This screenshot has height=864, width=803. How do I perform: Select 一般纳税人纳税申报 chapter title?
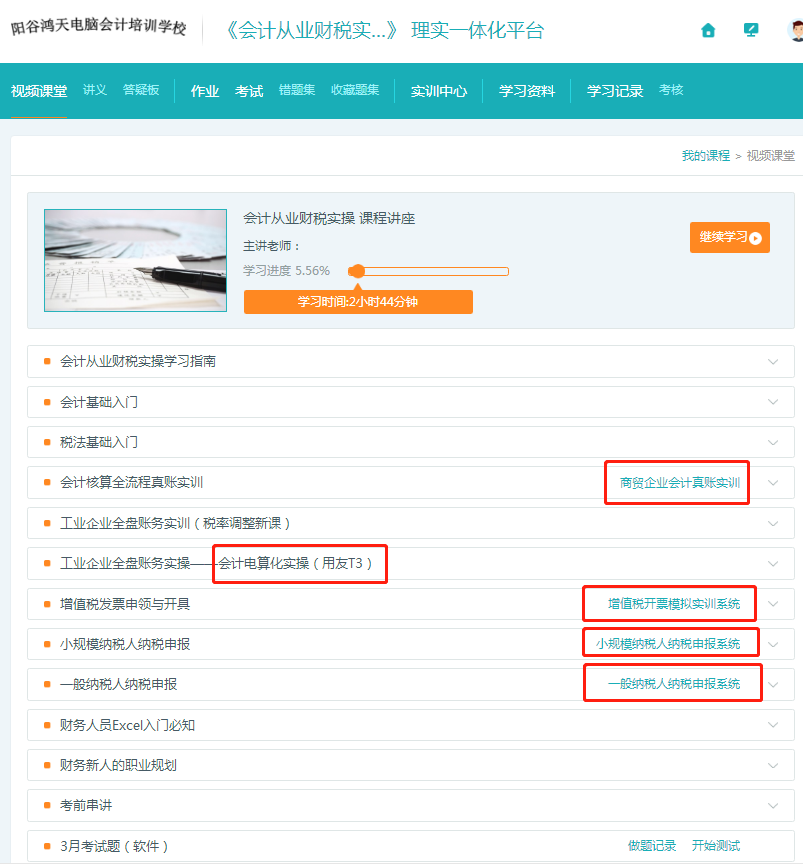click(x=118, y=684)
